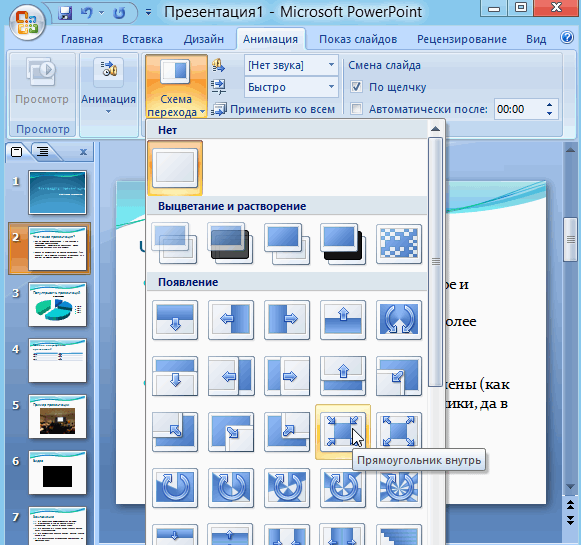The height and width of the screenshot is (545, 581).
Task: Select the Прямоугольник внутрь box-in transition
Action: click(x=343, y=432)
